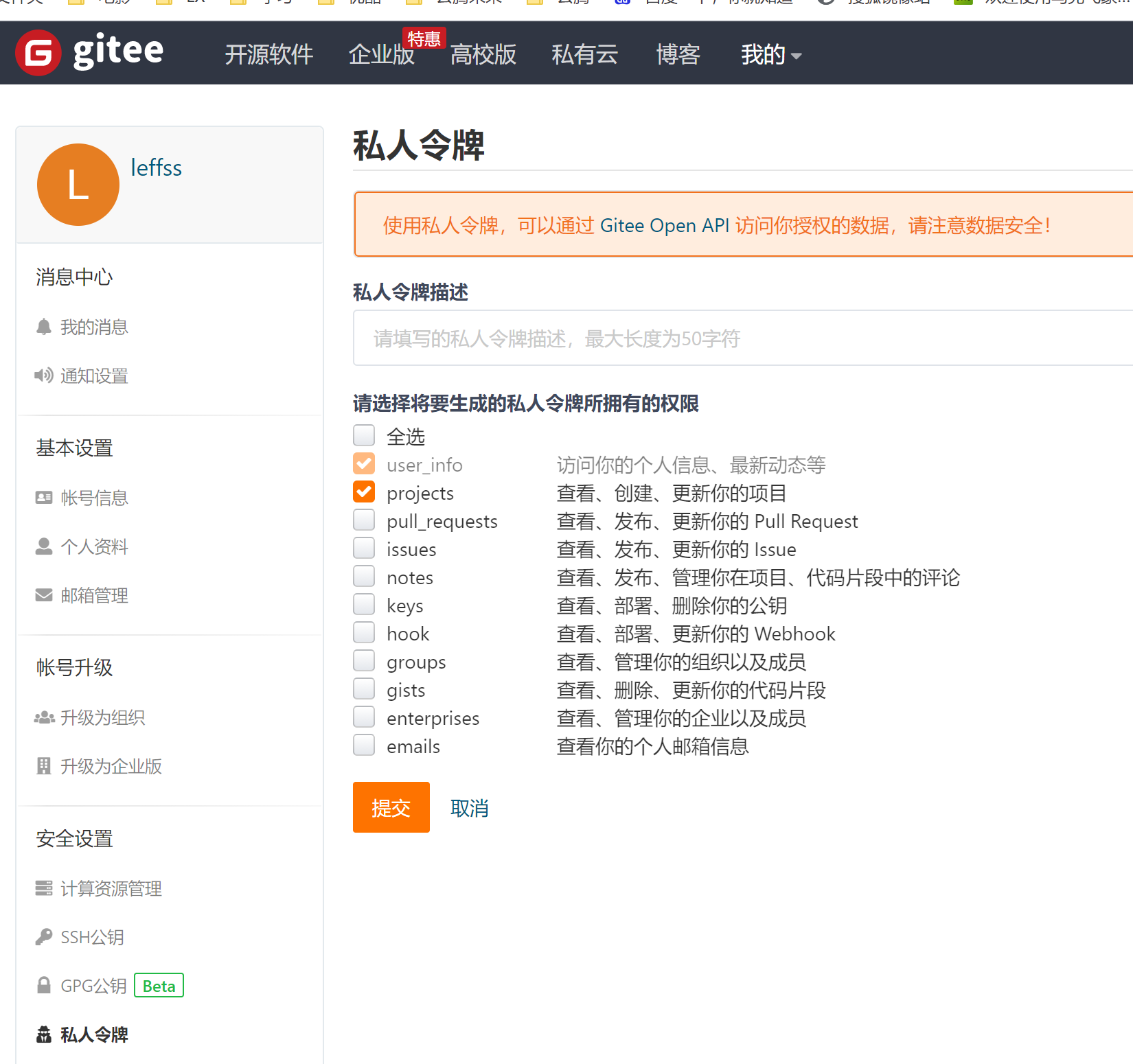Open 私有云 in the top navigation
The height and width of the screenshot is (1064, 1133).
[585, 54]
